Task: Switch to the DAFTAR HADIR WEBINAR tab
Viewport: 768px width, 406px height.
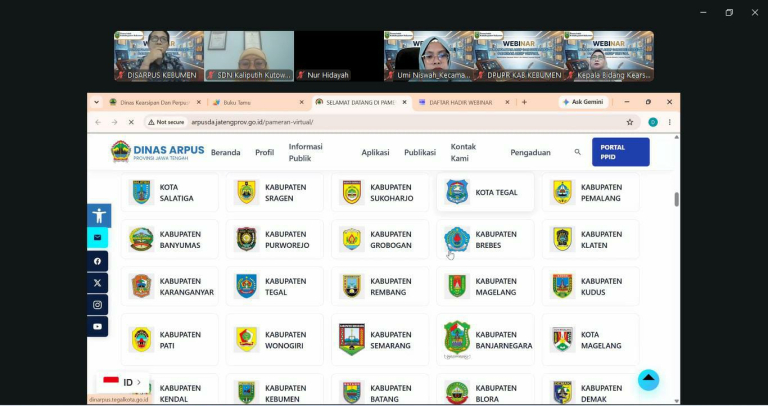Action: point(463,102)
